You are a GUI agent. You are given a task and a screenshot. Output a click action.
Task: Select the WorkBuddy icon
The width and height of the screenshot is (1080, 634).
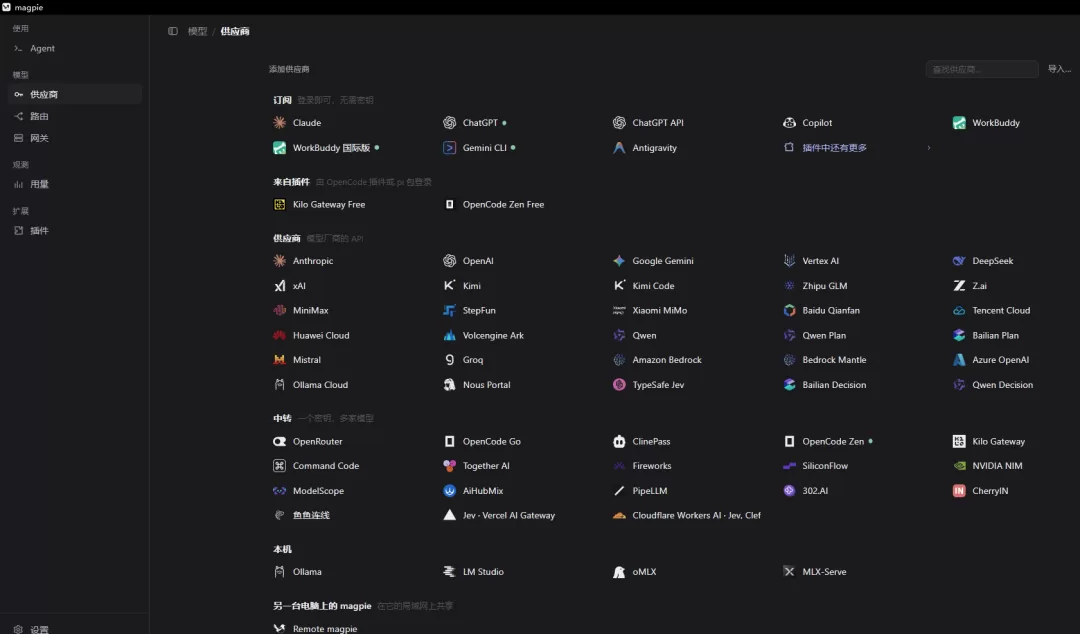pos(959,123)
